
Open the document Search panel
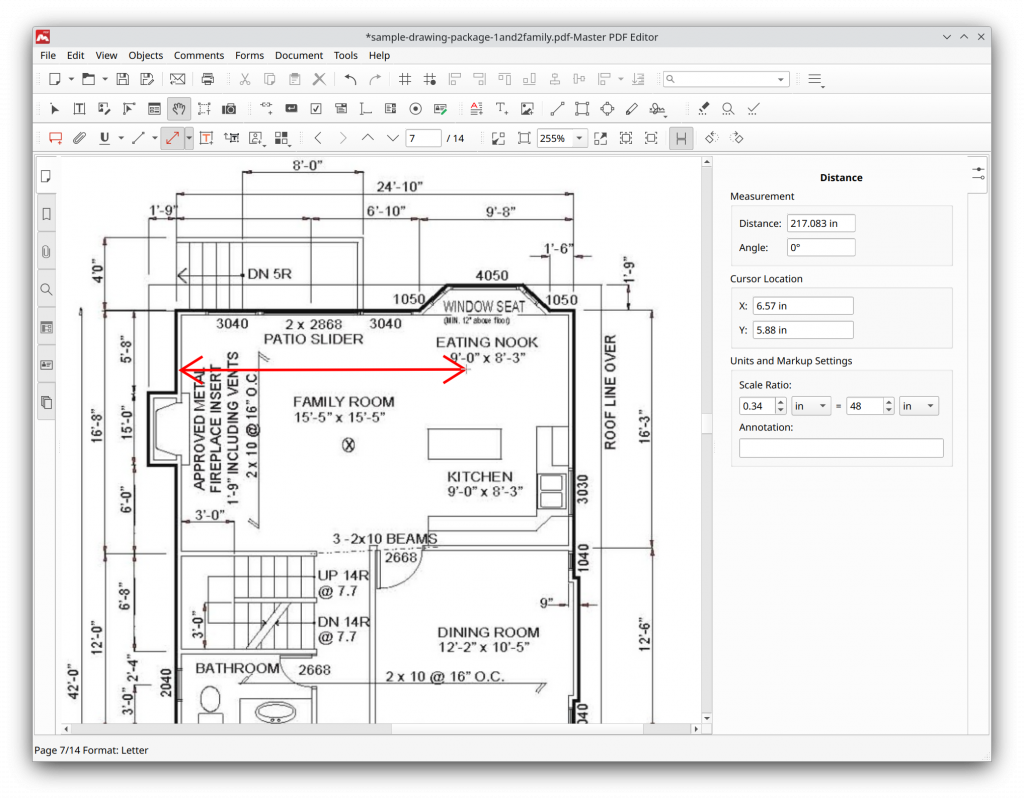tap(46, 289)
